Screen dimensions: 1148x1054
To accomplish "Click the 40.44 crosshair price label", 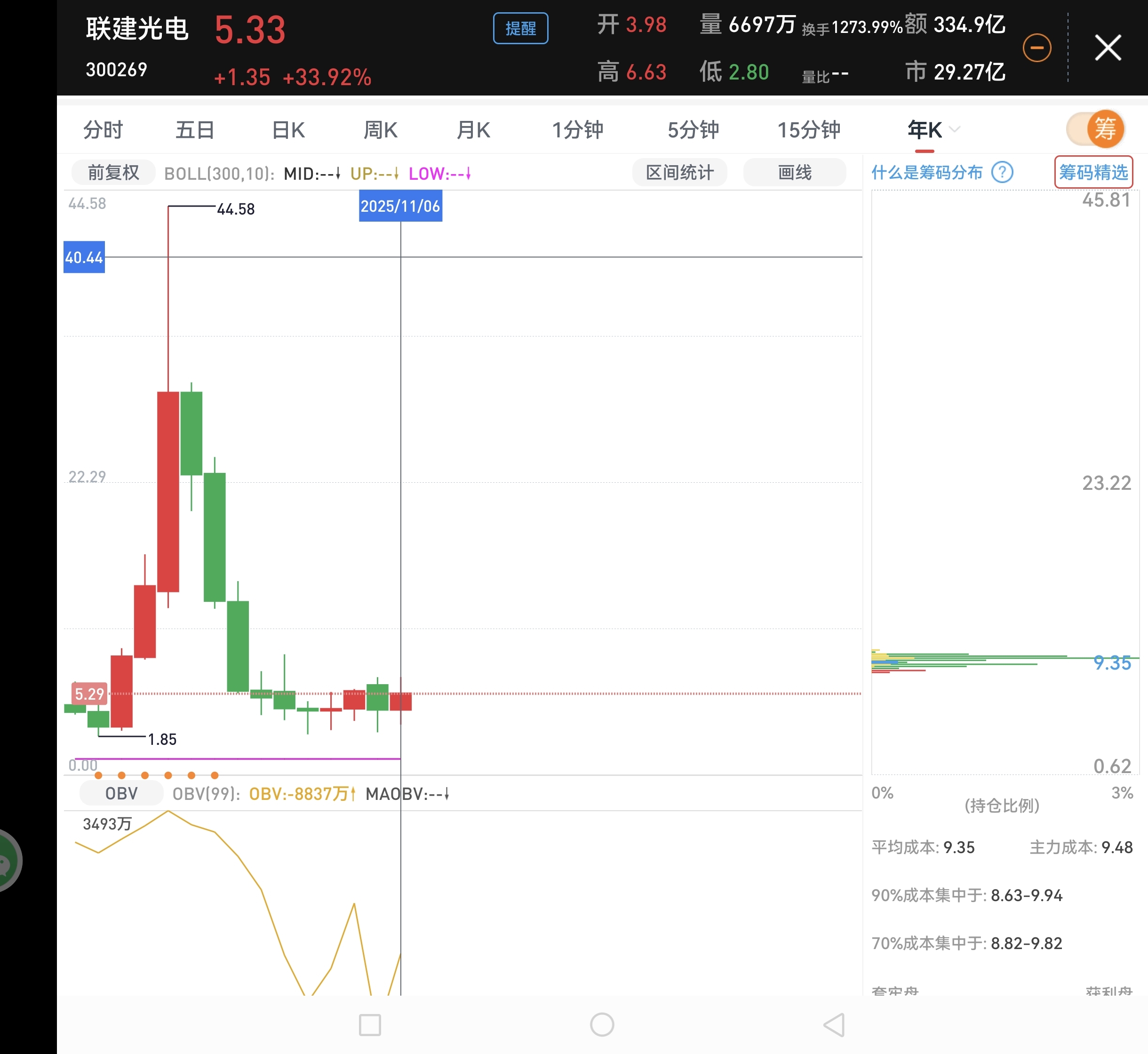I will (84, 257).
